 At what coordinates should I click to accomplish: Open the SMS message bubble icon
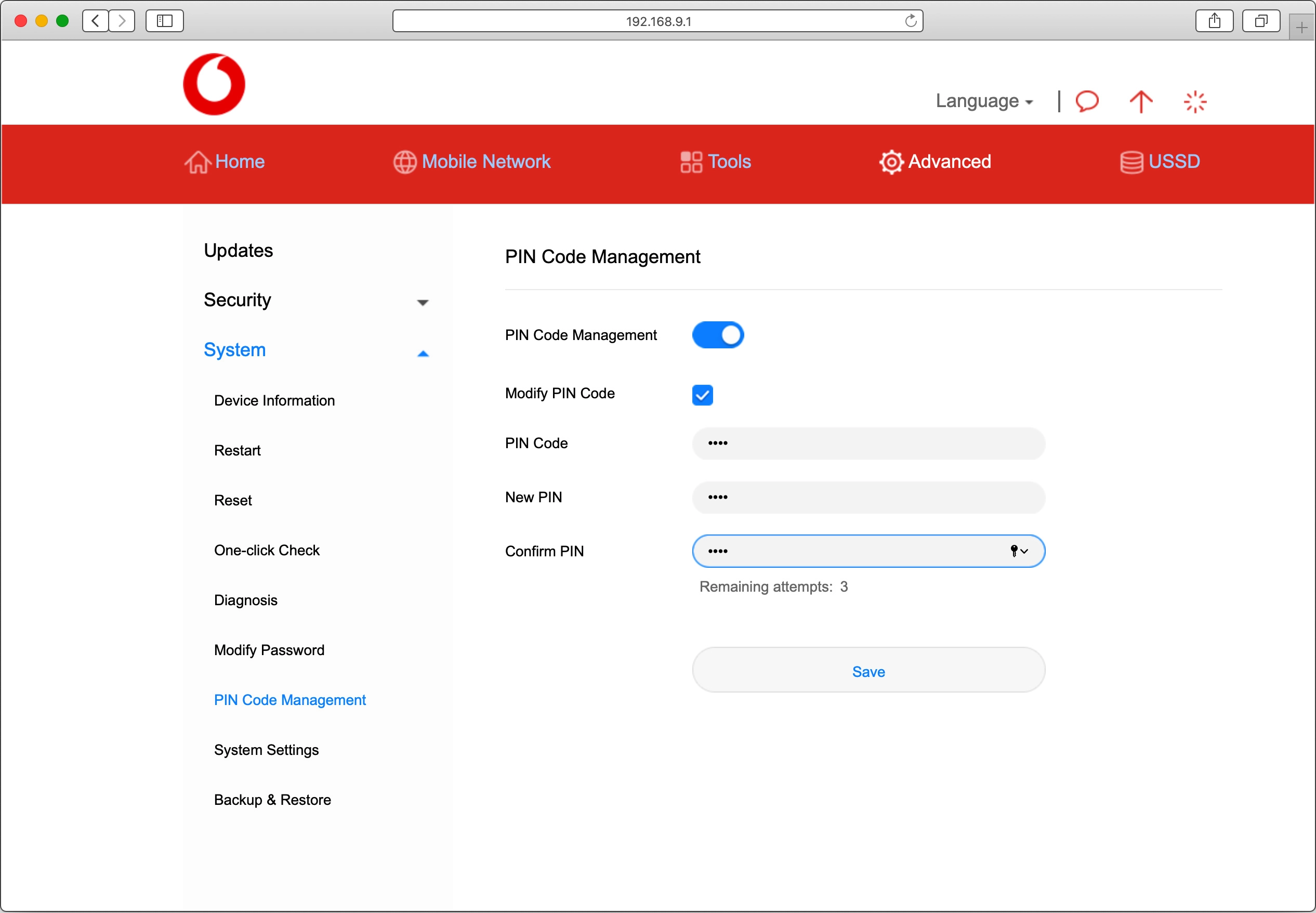tap(1087, 101)
